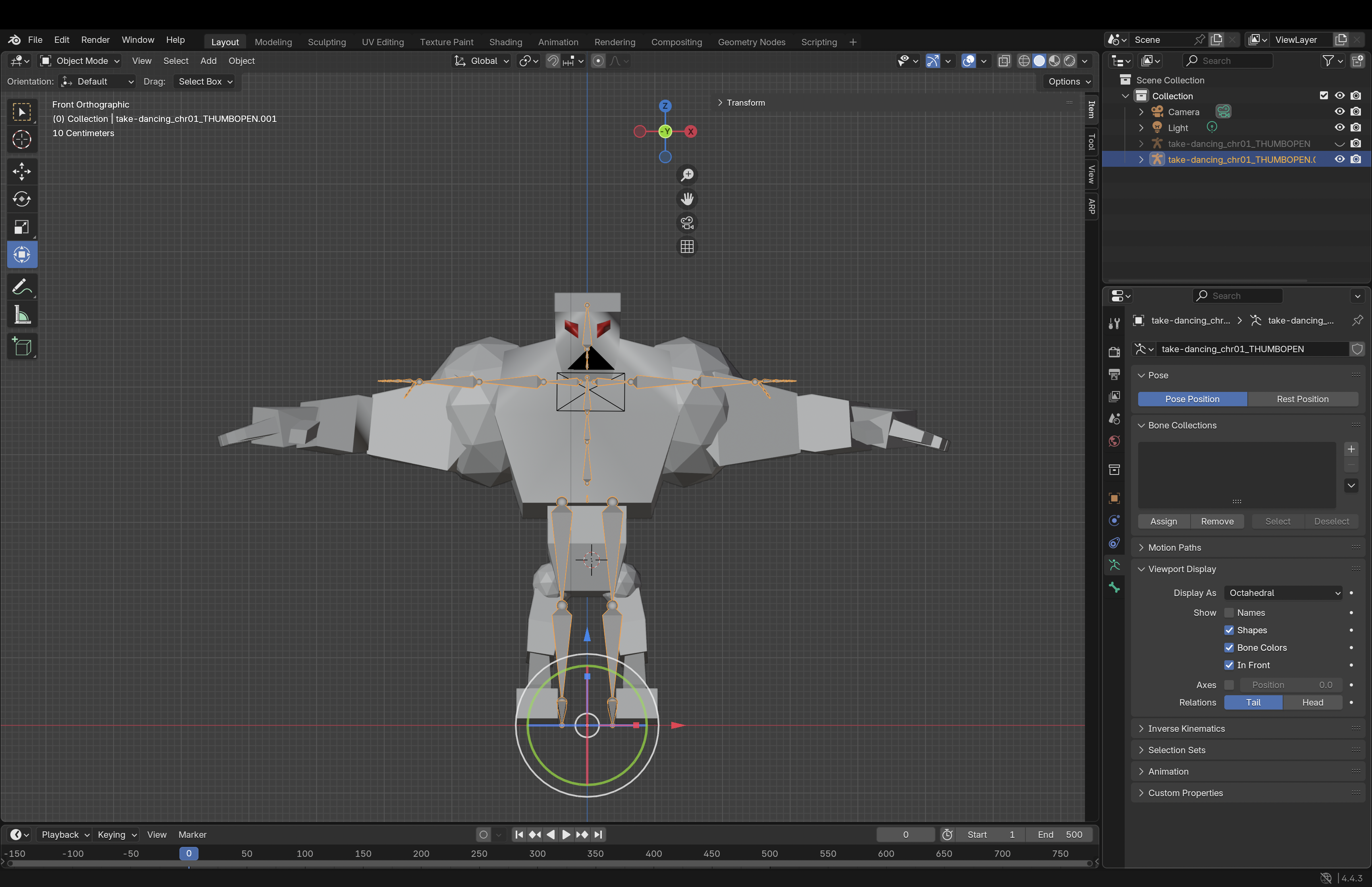Open Tool properties tab icon
The height and width of the screenshot is (887, 1372).
pyautogui.click(x=1114, y=323)
